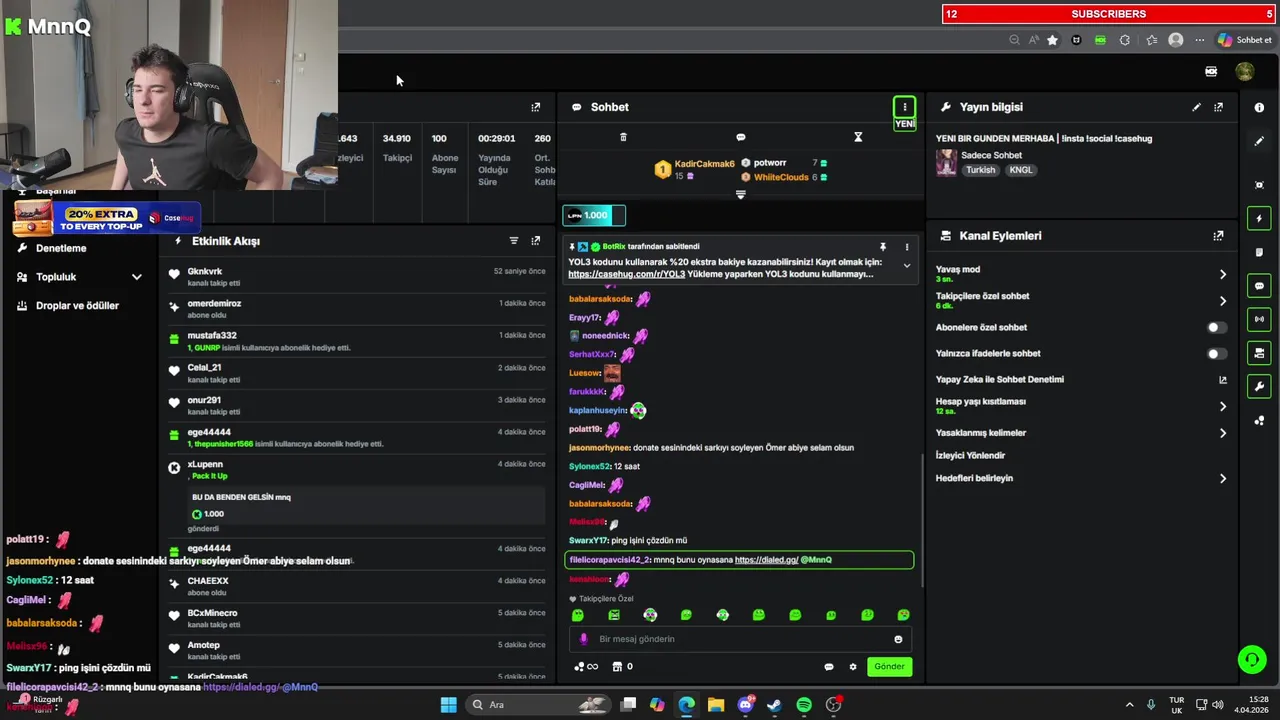
Task: Click the channel points infinity icon
Action: click(586, 667)
